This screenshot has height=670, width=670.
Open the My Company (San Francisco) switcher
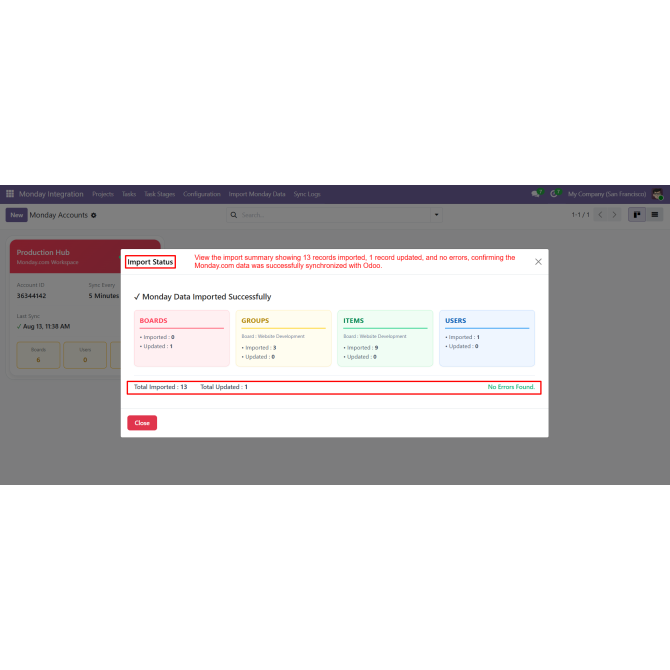tap(607, 194)
